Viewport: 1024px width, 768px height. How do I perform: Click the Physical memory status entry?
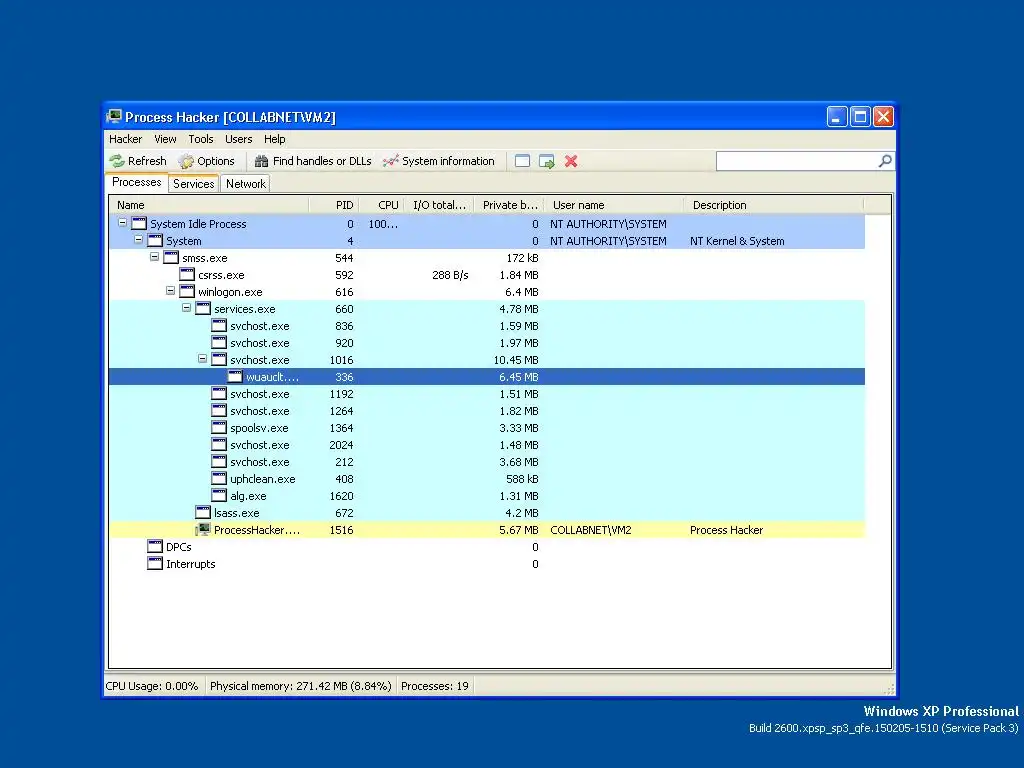coord(300,686)
